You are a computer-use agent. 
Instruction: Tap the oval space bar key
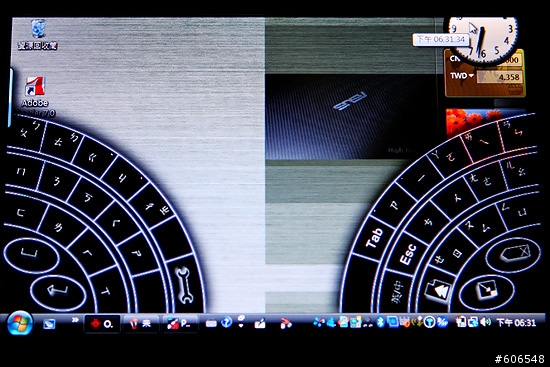point(31,255)
